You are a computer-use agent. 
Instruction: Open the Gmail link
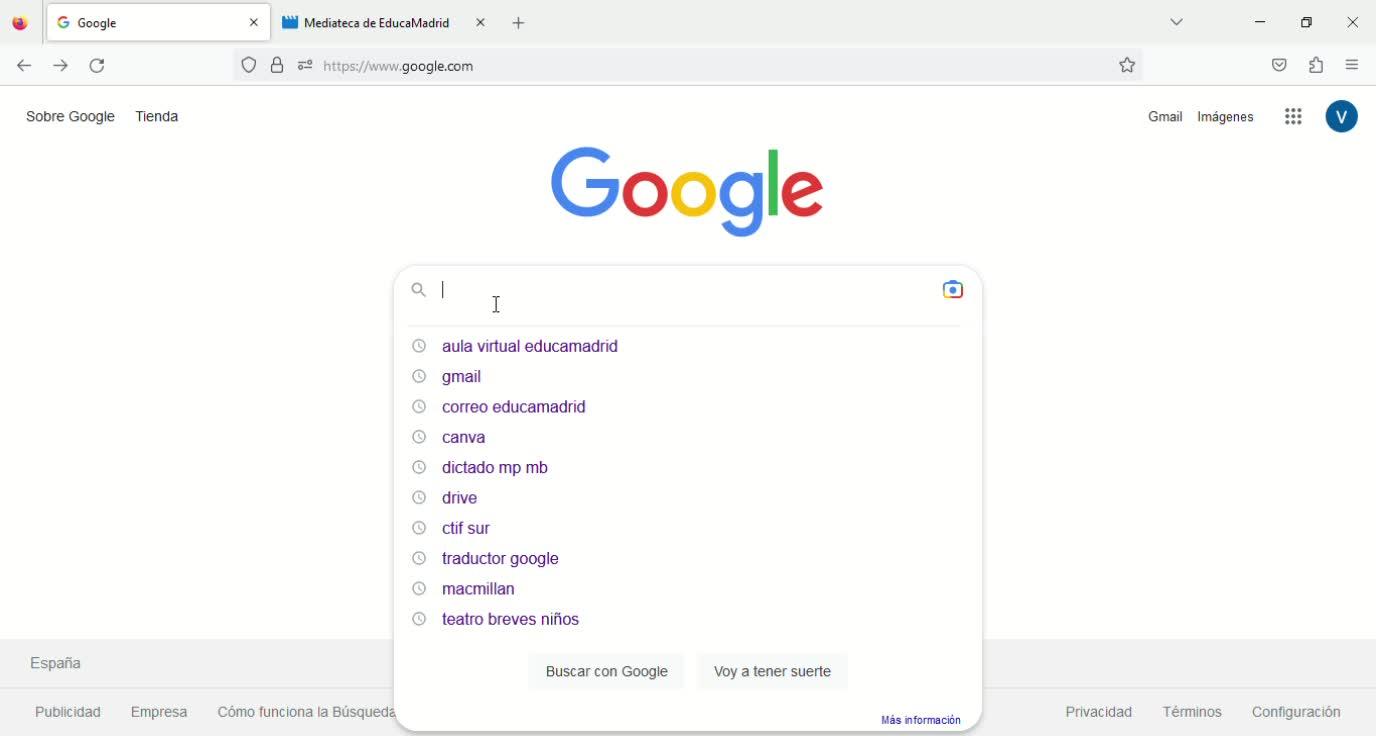[x=1164, y=117]
